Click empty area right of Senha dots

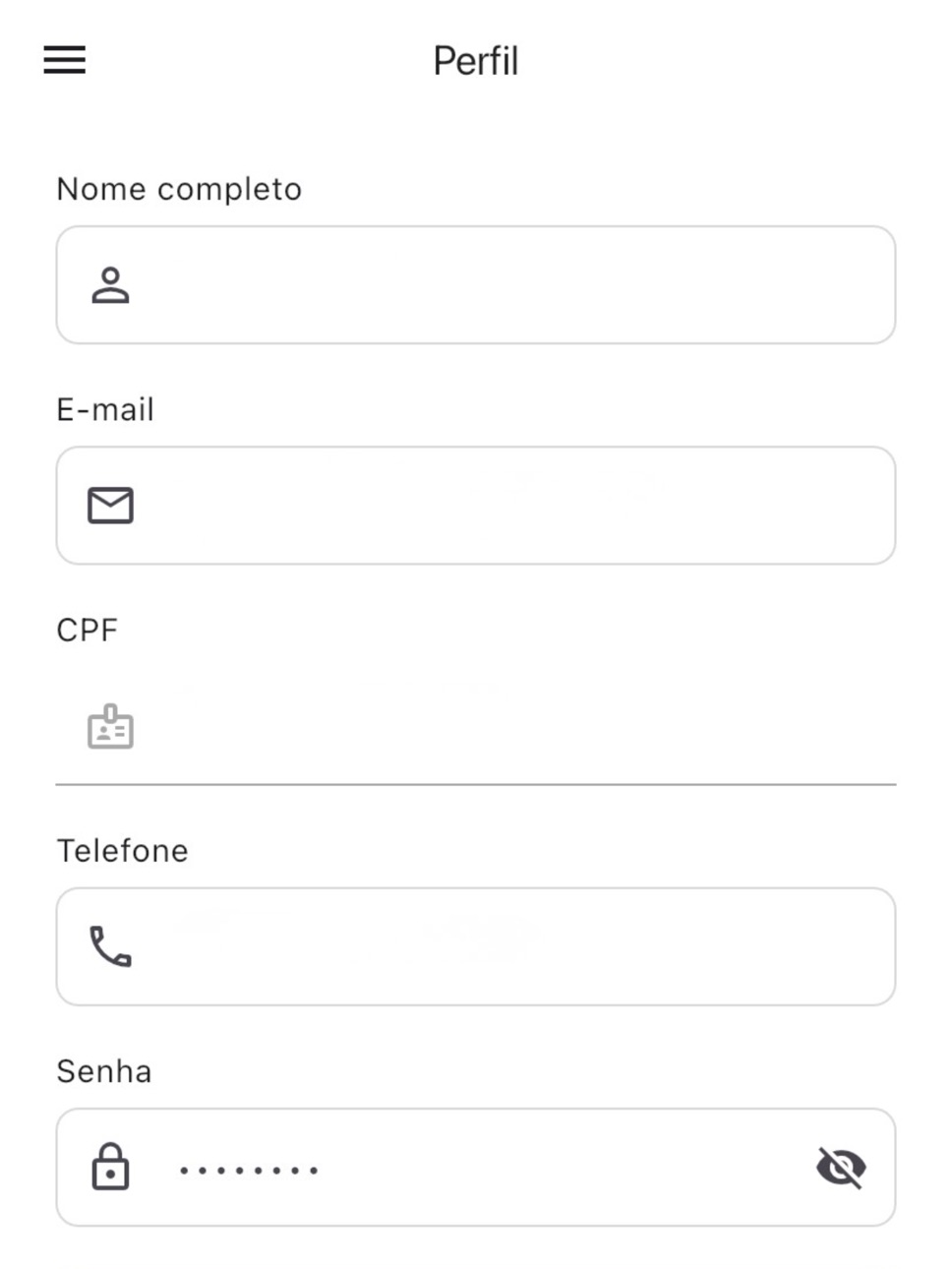(x=565, y=1168)
